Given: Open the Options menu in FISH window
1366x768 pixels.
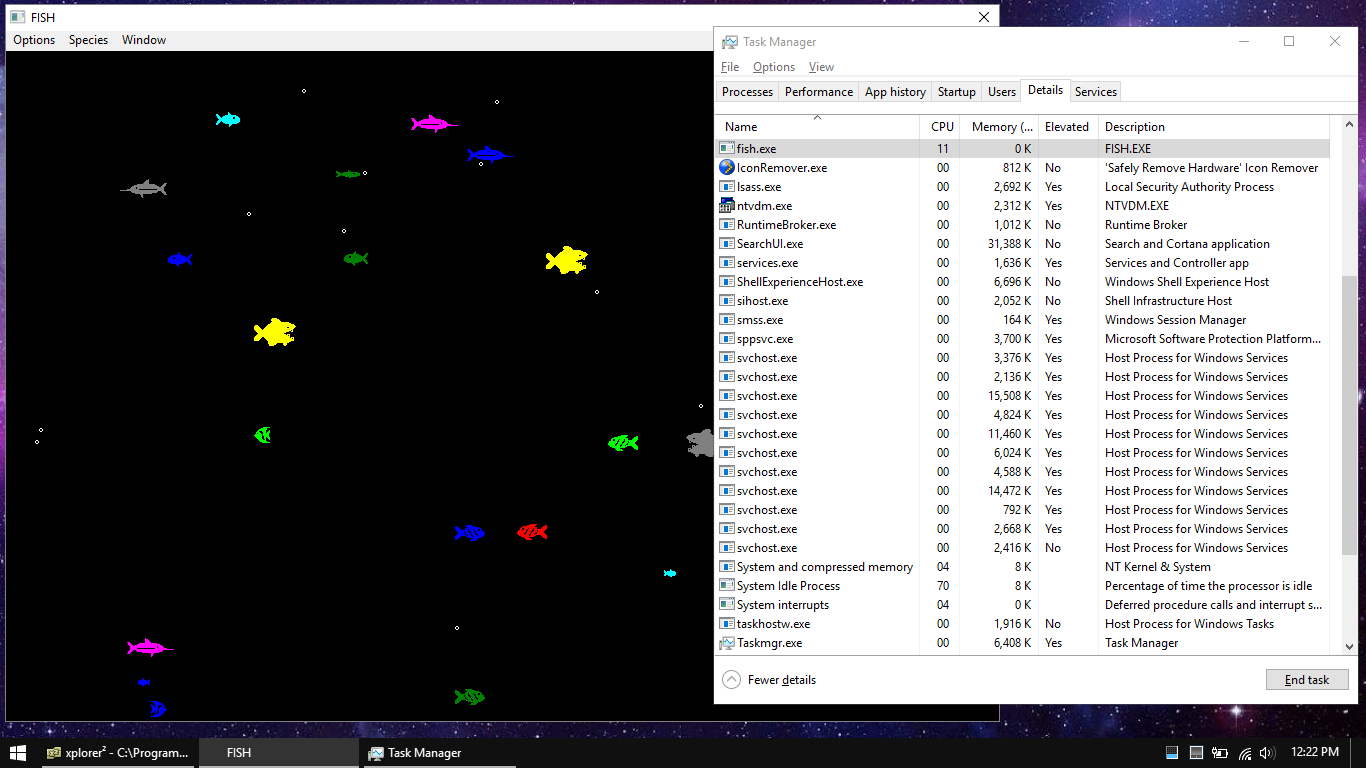Looking at the screenshot, I should coord(34,40).
